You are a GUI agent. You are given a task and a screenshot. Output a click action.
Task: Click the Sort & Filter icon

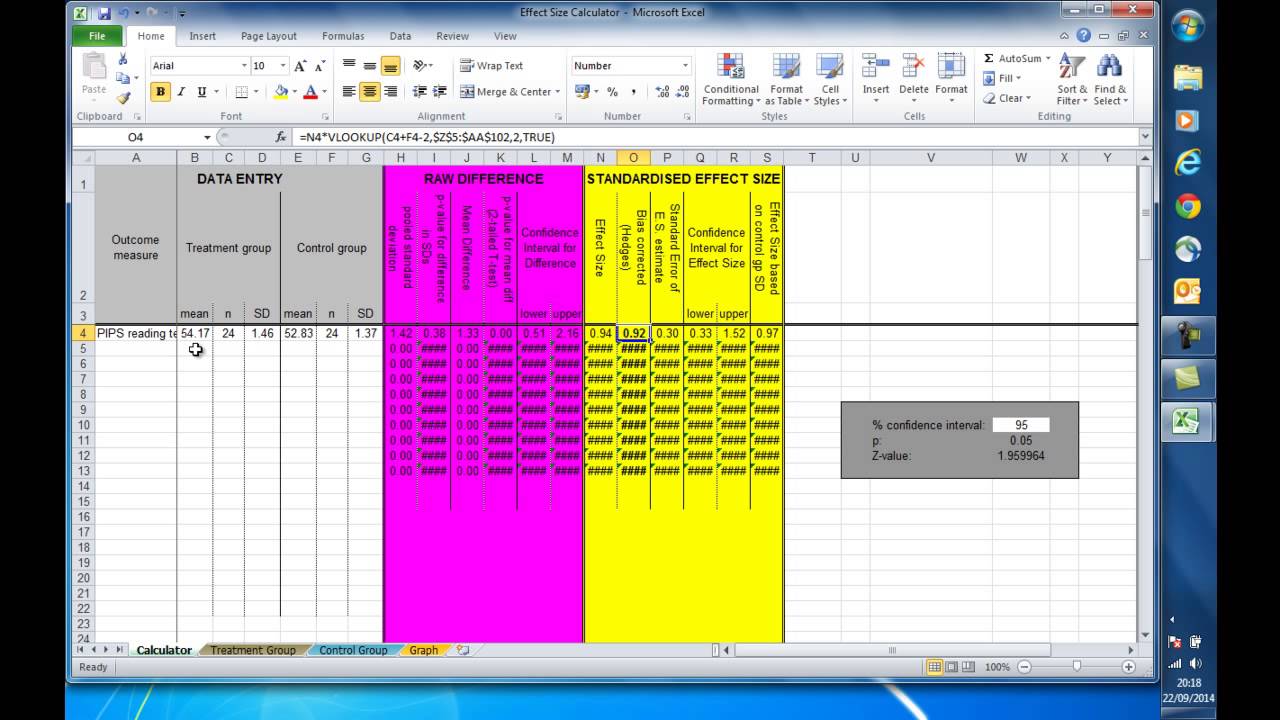point(1071,67)
